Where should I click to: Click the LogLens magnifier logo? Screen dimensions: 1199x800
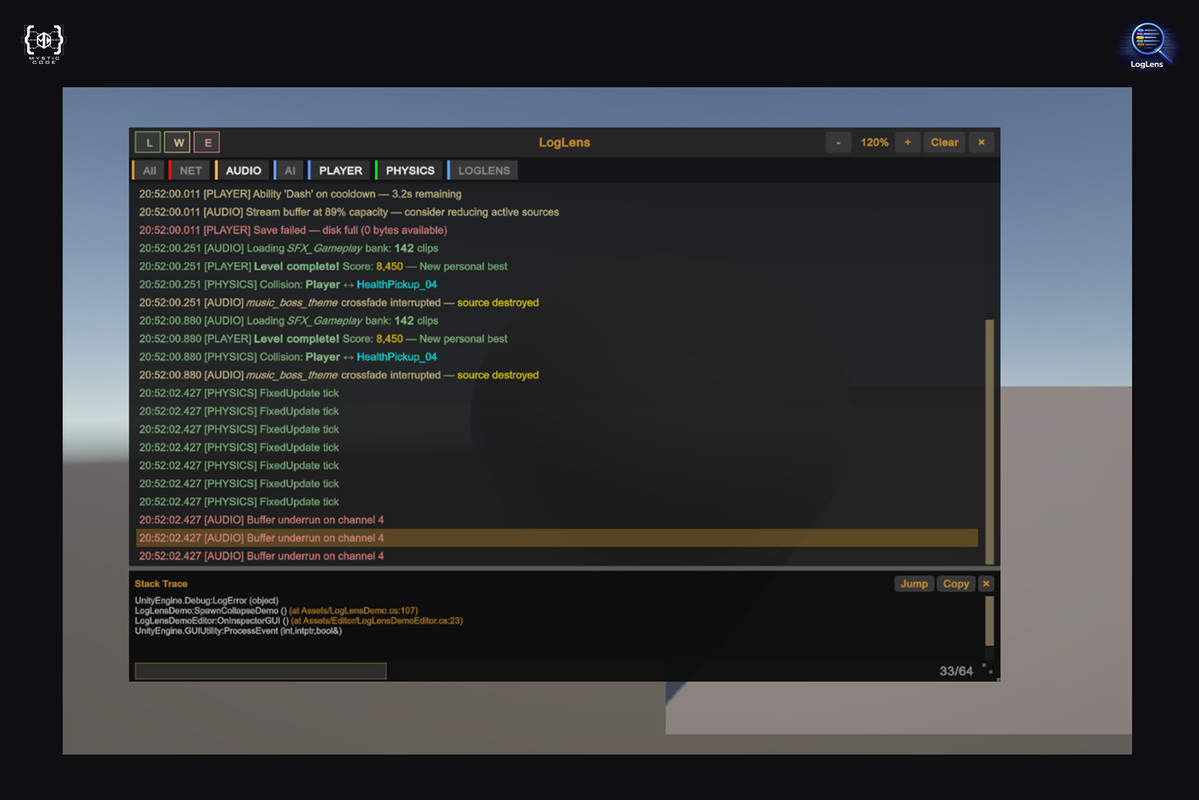click(1146, 44)
